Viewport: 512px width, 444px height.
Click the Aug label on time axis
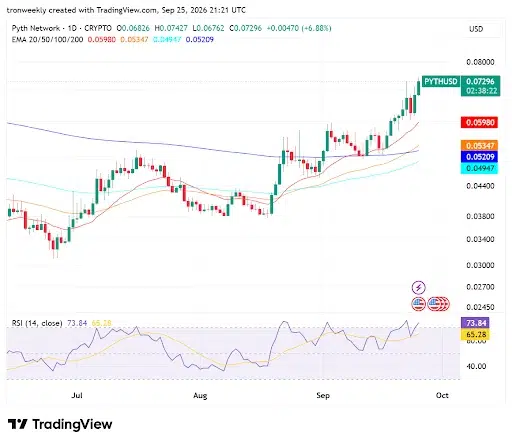200,395
